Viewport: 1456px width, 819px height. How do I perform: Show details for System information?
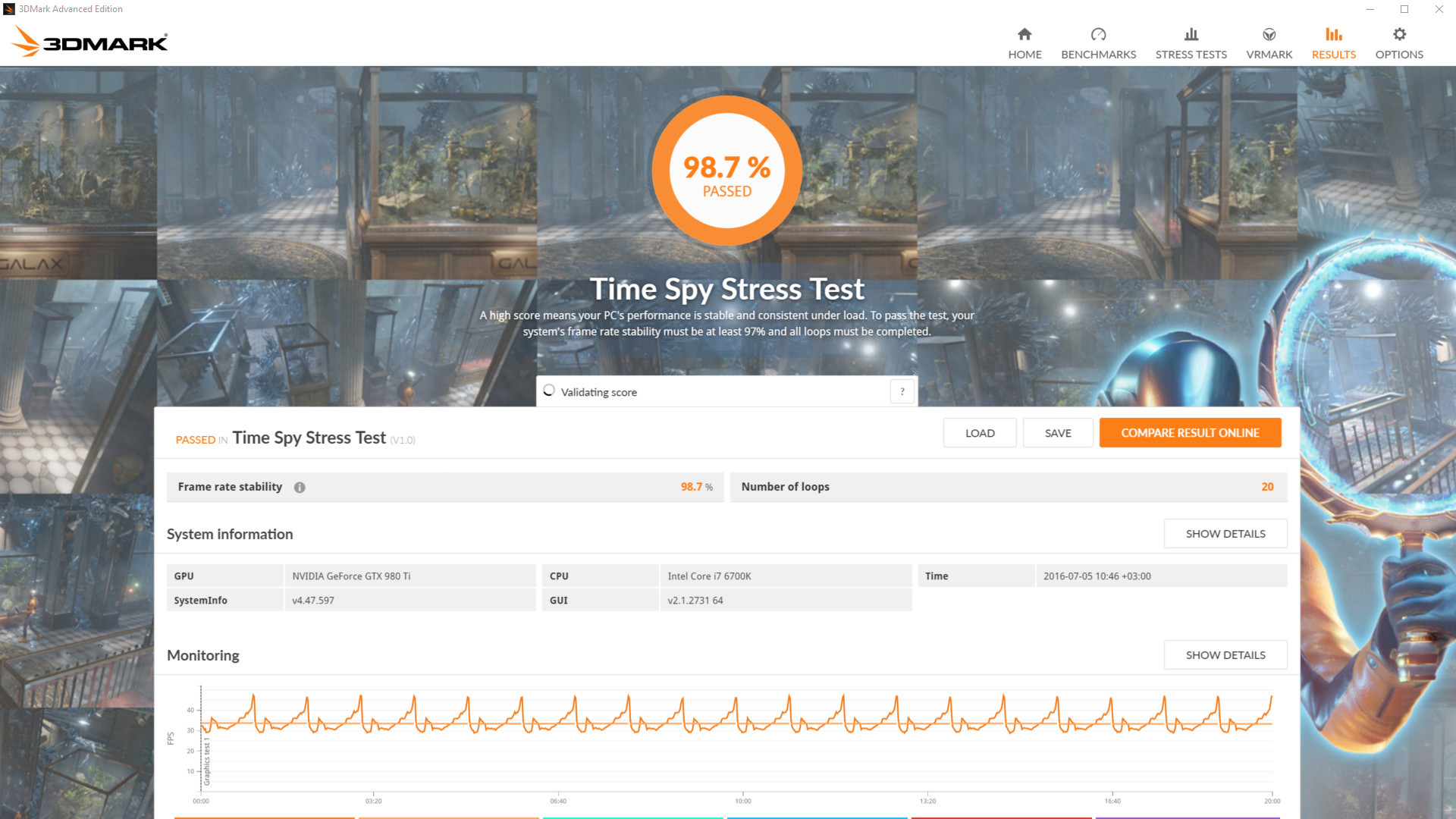(x=1225, y=534)
